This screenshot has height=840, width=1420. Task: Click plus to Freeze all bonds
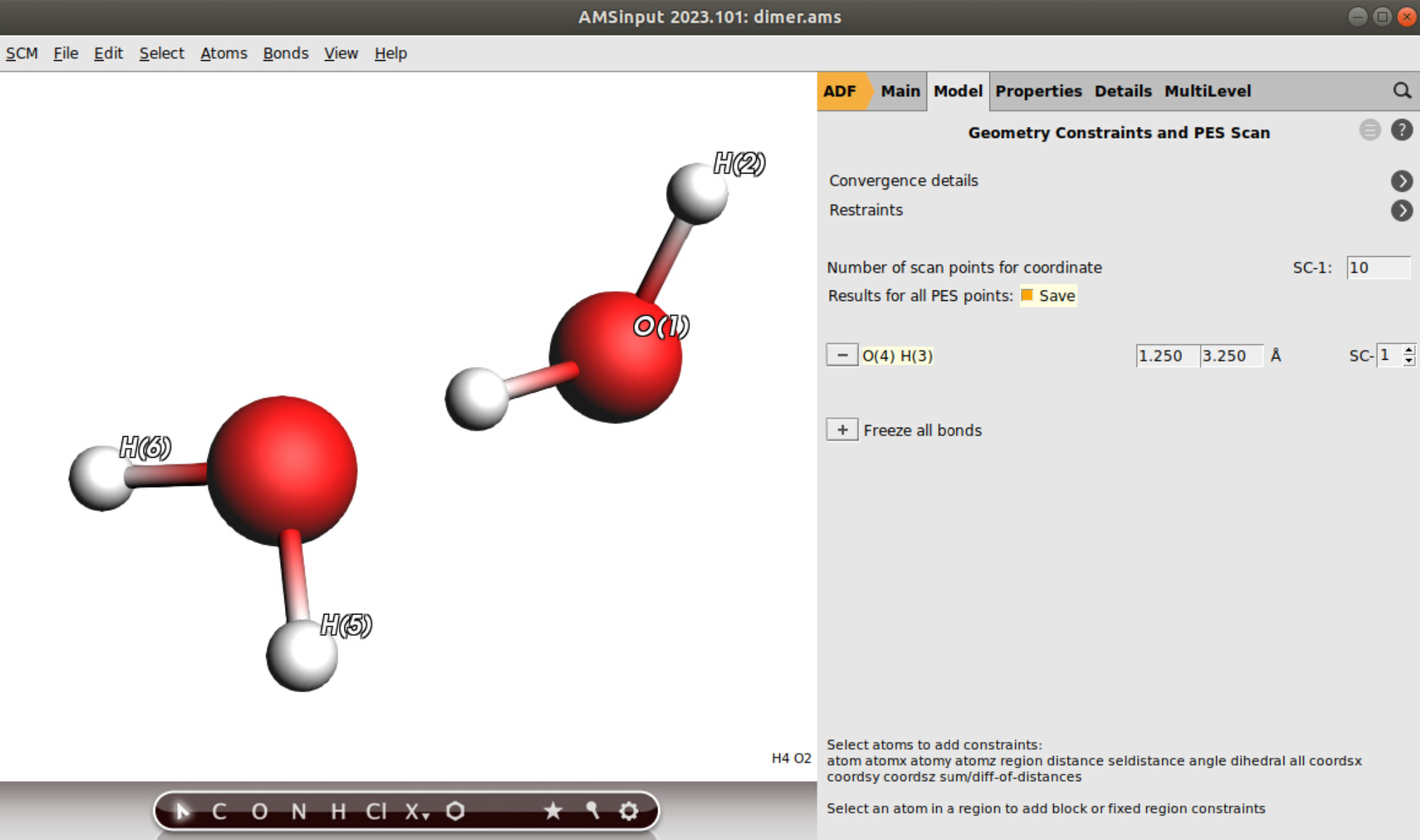(842, 429)
